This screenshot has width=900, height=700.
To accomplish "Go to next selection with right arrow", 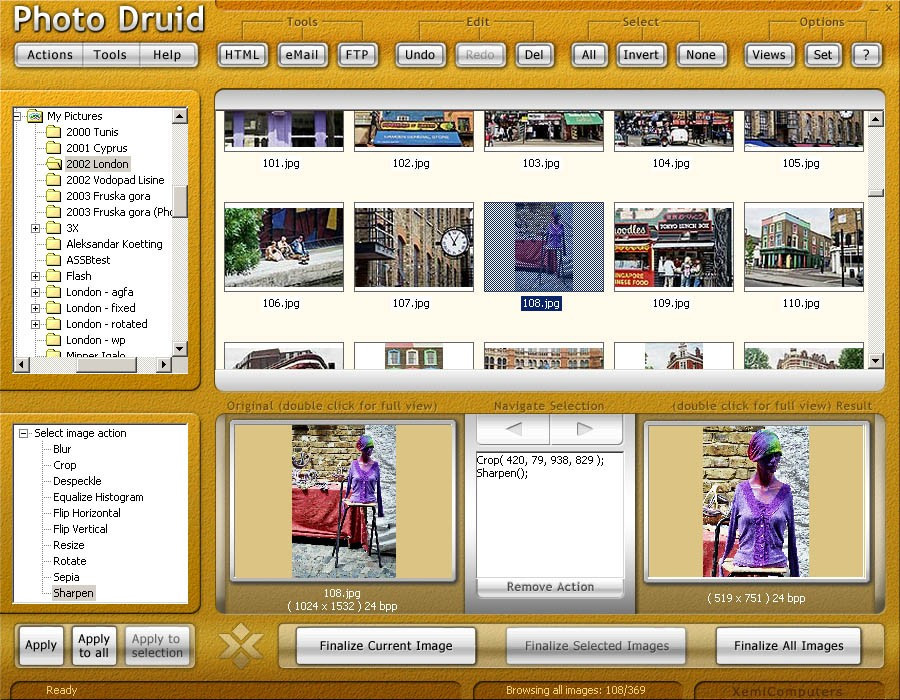I will click(x=586, y=429).
